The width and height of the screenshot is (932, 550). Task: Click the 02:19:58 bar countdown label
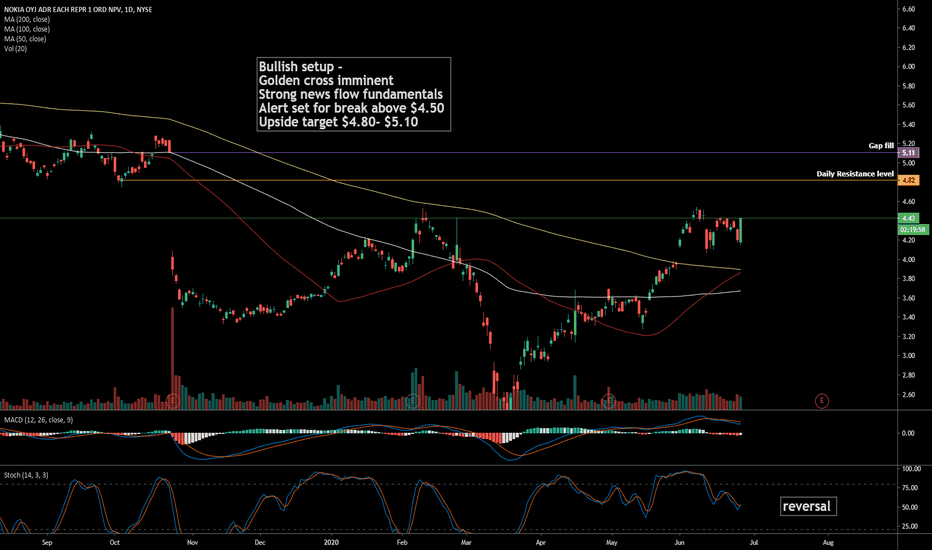pos(912,229)
